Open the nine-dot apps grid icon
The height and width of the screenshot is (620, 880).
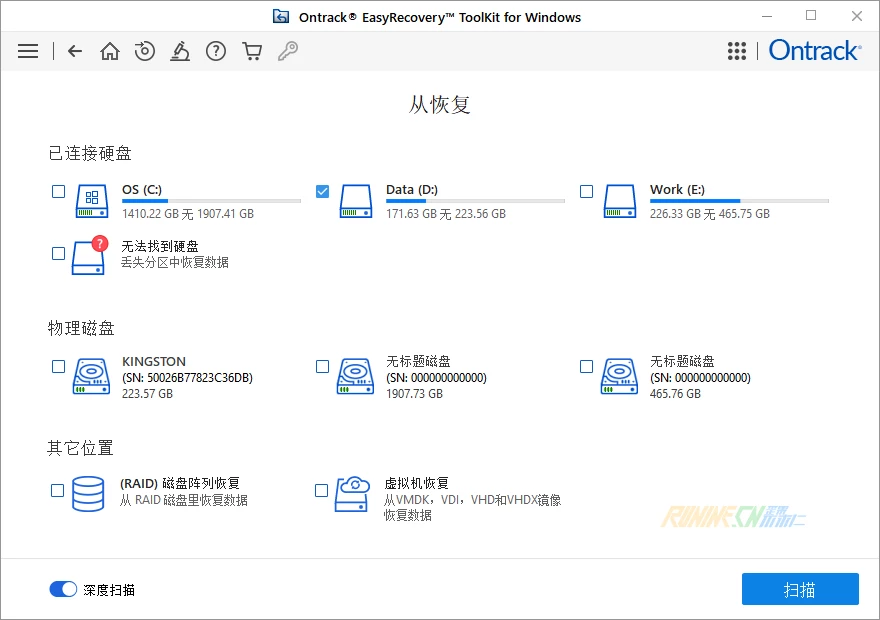737,51
